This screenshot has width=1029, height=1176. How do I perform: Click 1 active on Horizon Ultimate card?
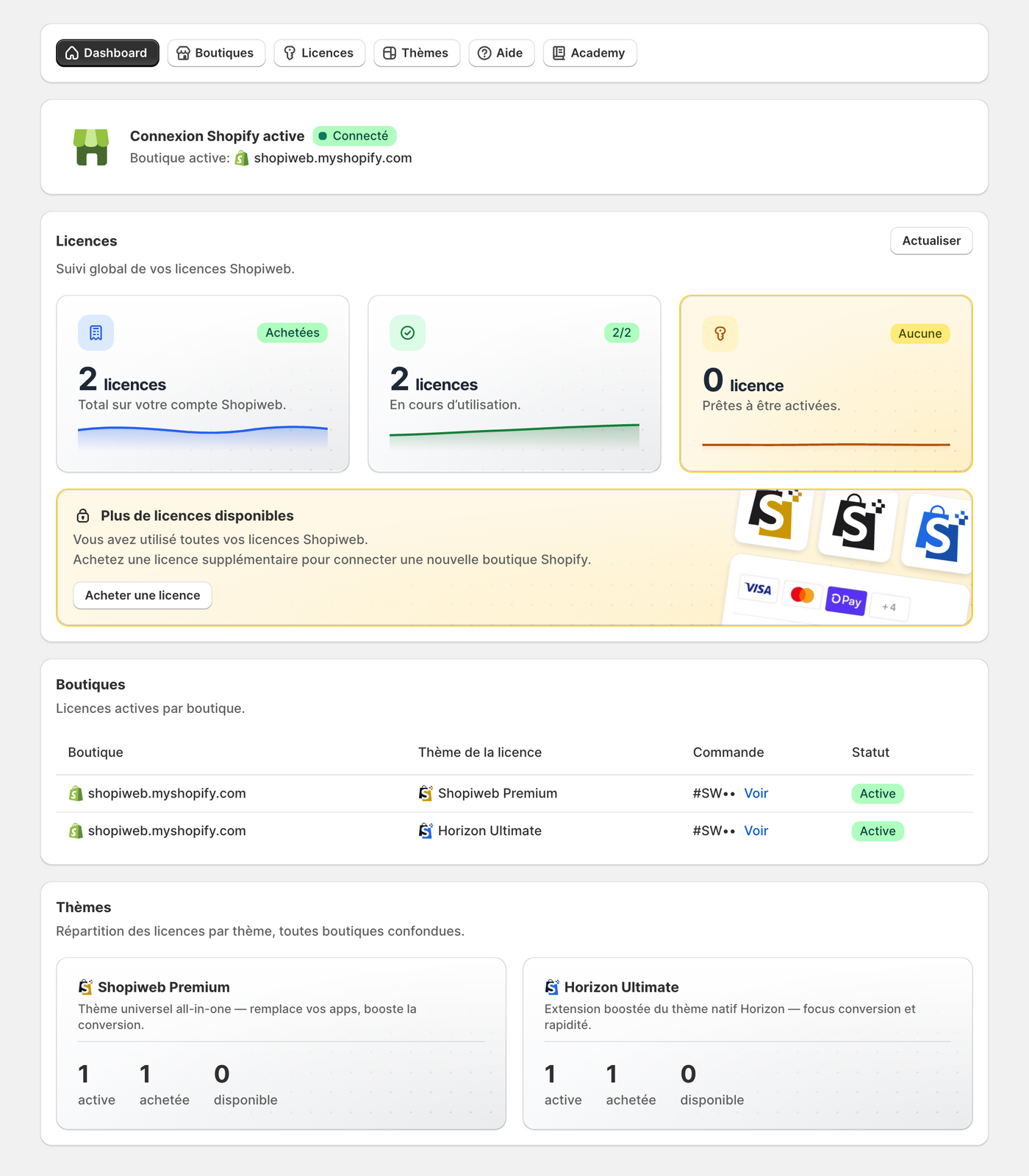click(x=563, y=1085)
